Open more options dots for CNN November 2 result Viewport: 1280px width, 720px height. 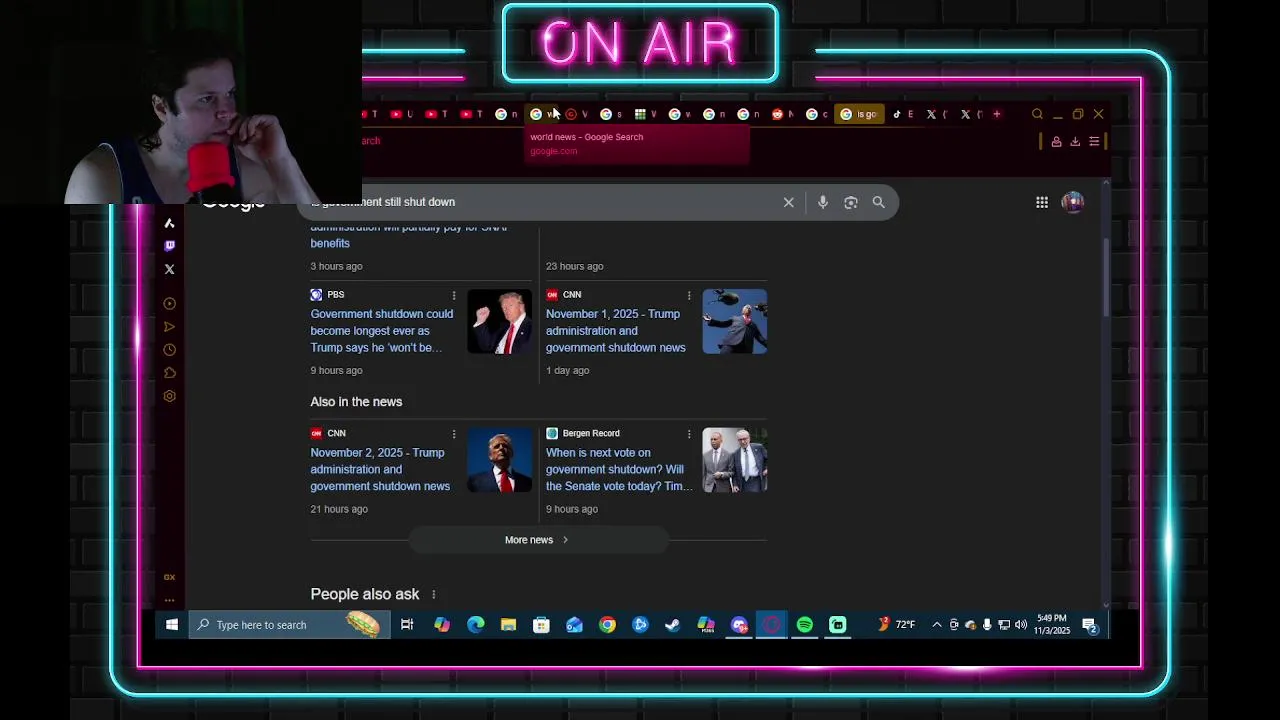tap(454, 434)
